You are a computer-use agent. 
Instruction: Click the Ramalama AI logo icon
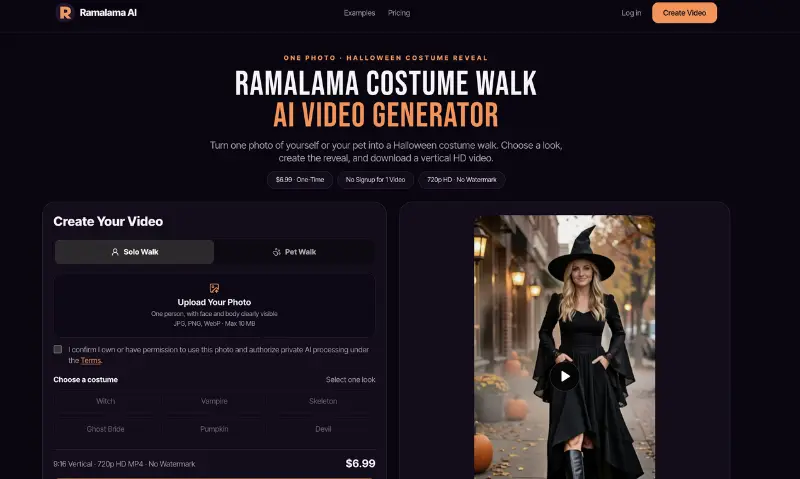[65, 12]
